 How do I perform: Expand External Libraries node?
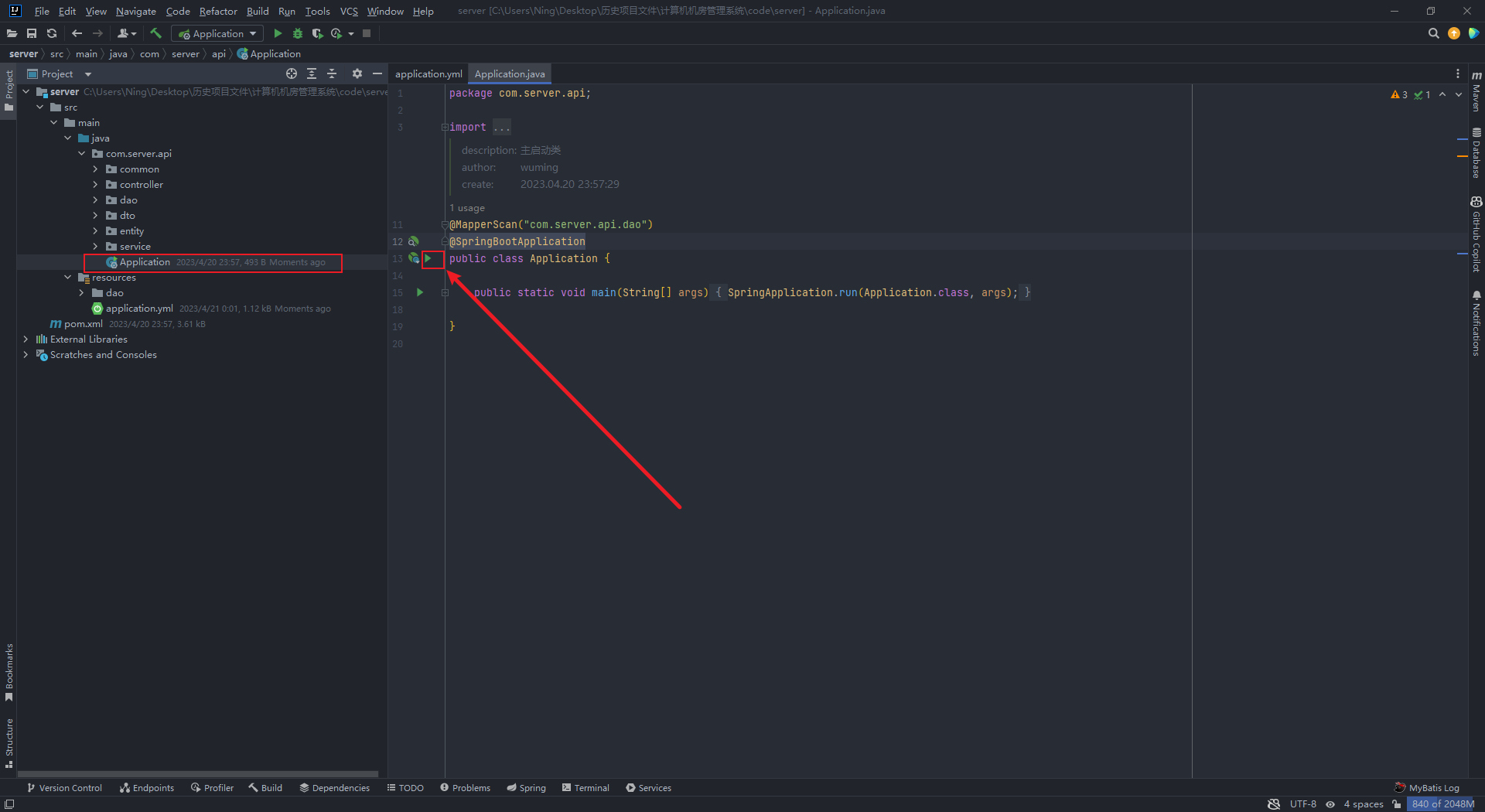26,339
